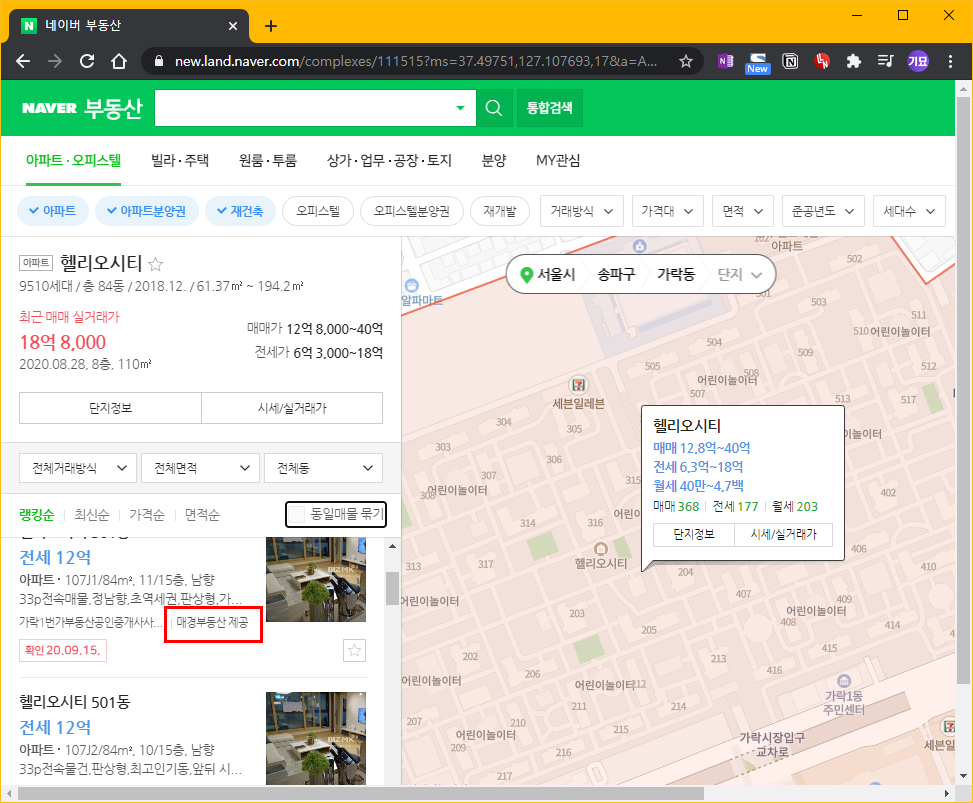Screen dimensions: 973x803
Task: Click the 알파마트 map marker icon
Action: click(x=411, y=286)
